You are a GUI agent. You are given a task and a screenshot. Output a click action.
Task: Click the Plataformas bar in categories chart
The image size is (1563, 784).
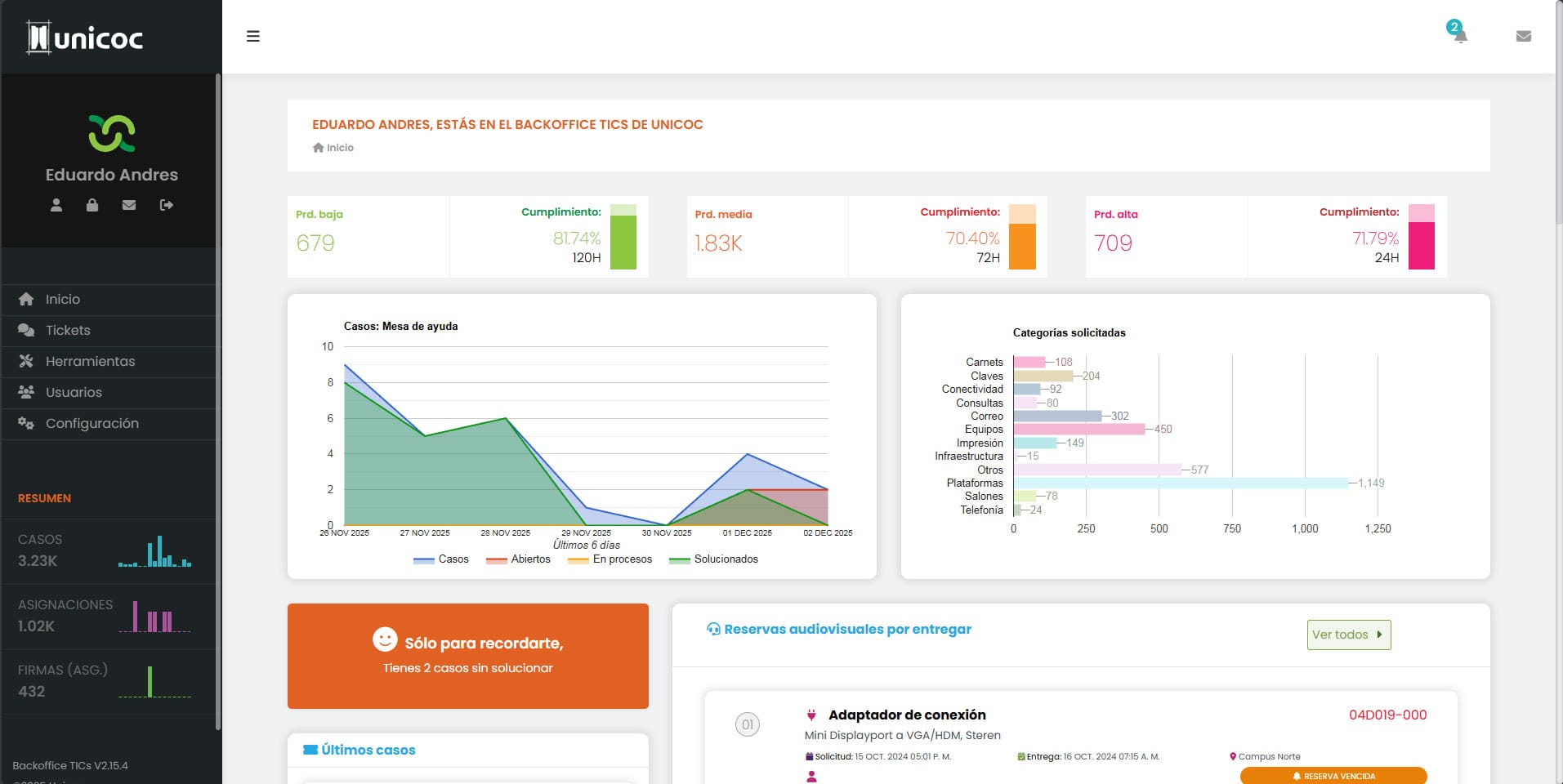1180,483
